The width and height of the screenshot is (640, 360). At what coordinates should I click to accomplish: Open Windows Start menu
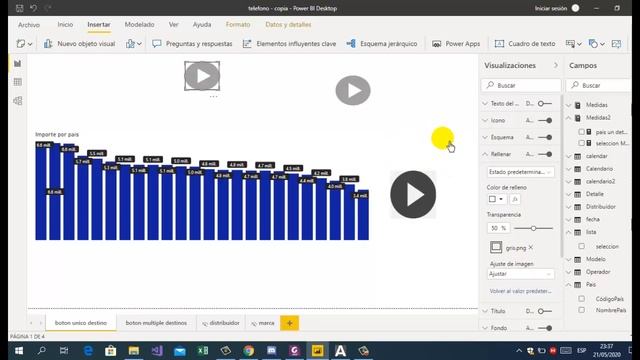coord(19,351)
